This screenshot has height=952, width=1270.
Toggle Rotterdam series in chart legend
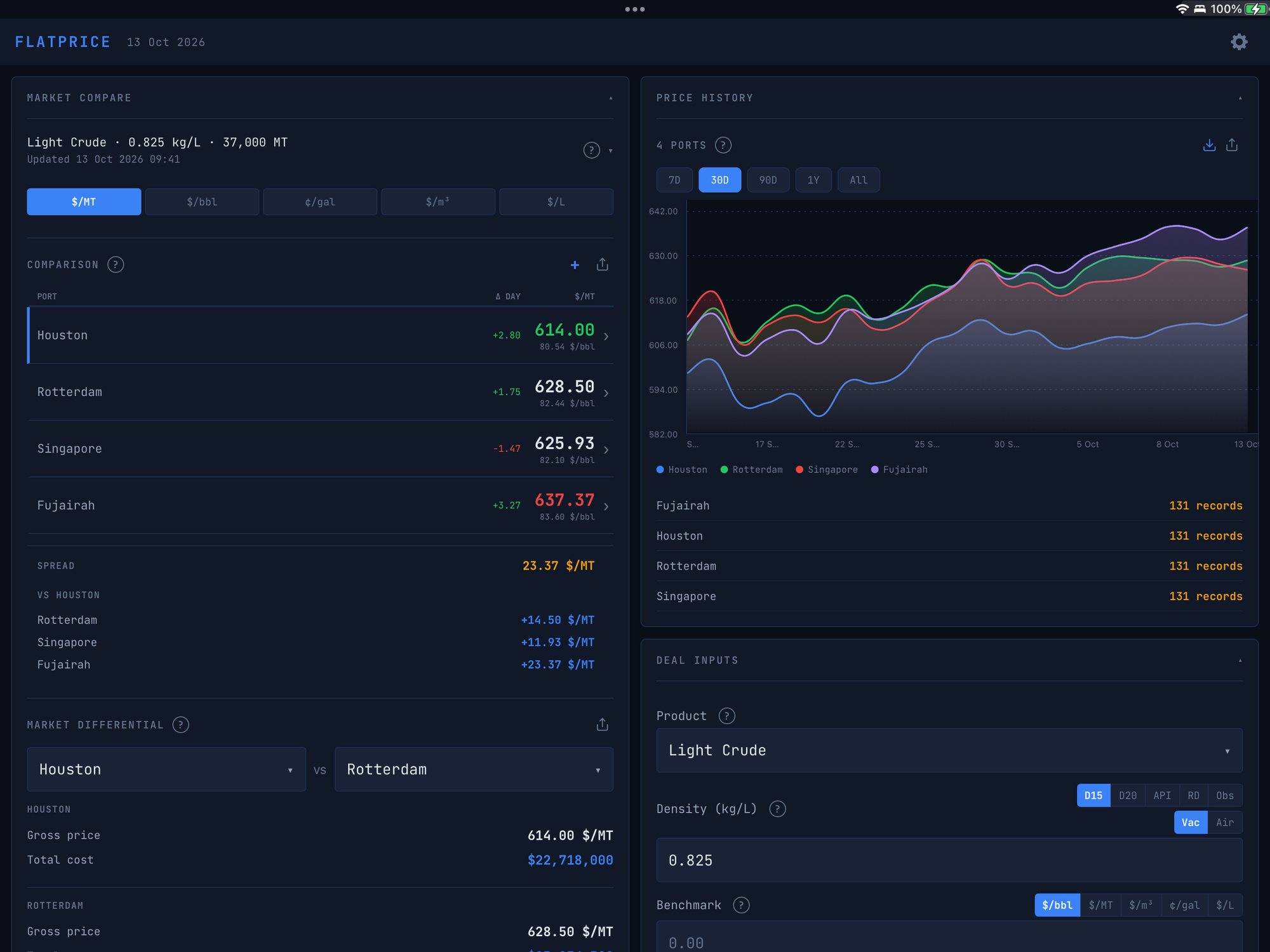click(751, 469)
